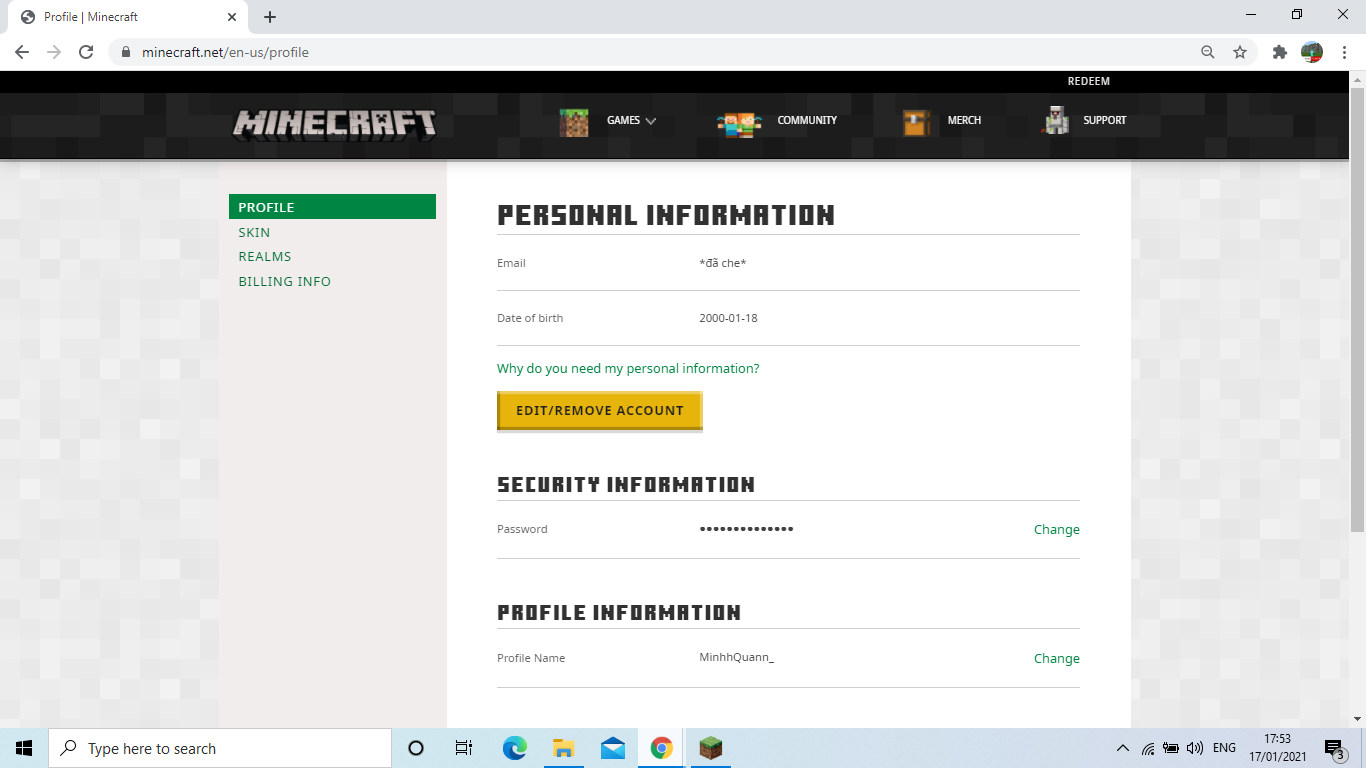Open network settings from the tray
The image size is (1366, 768).
click(1148, 748)
